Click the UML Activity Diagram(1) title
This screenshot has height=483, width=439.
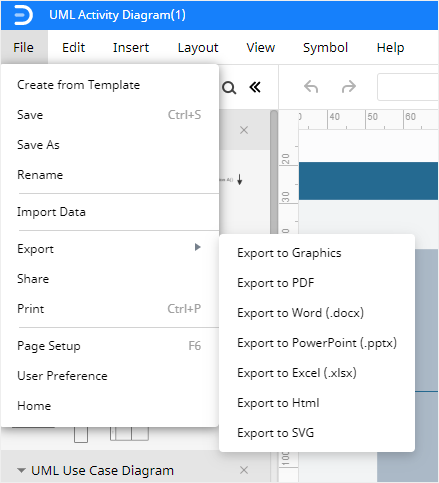[x=117, y=15]
